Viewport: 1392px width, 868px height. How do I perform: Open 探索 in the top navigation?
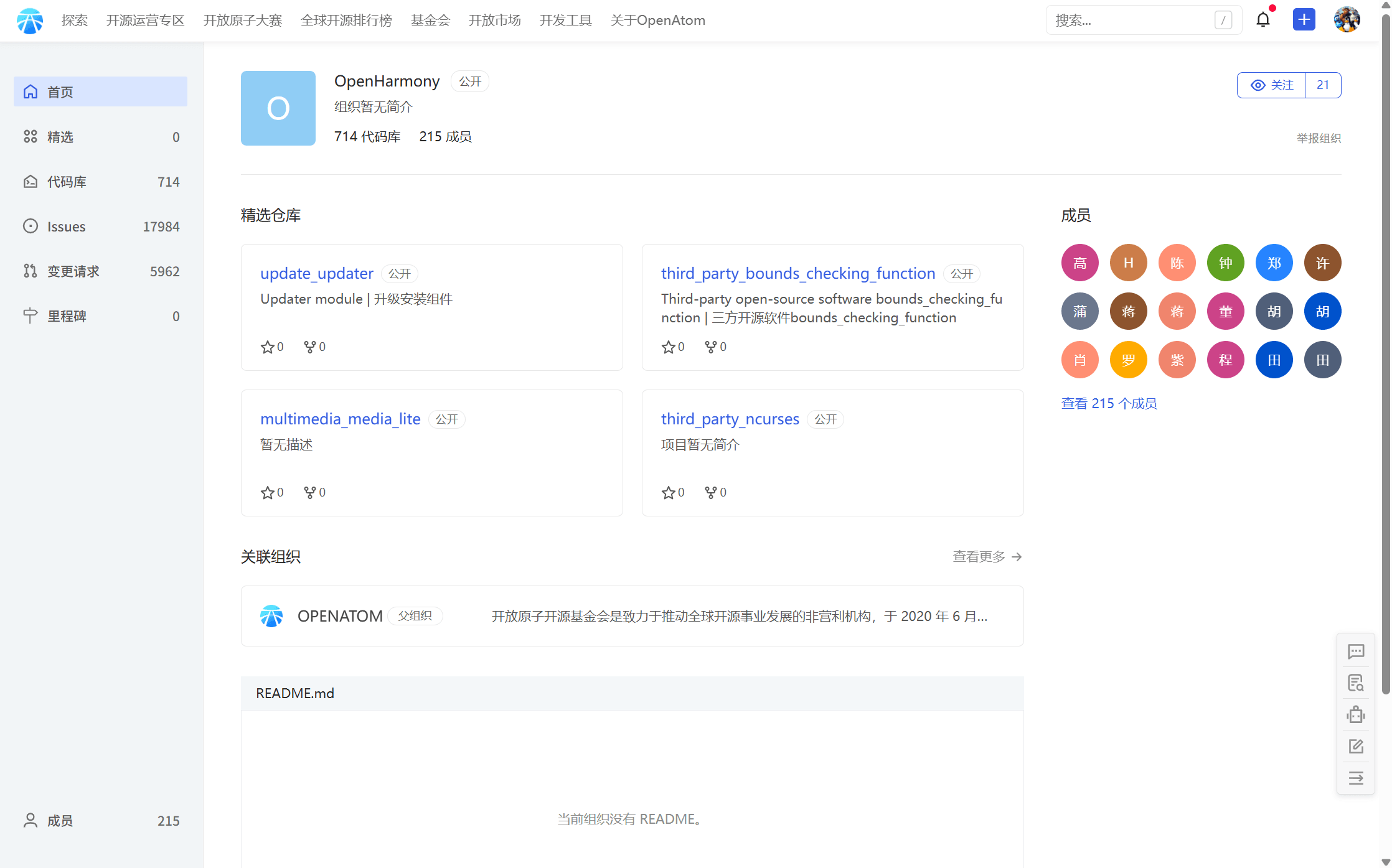(x=75, y=21)
